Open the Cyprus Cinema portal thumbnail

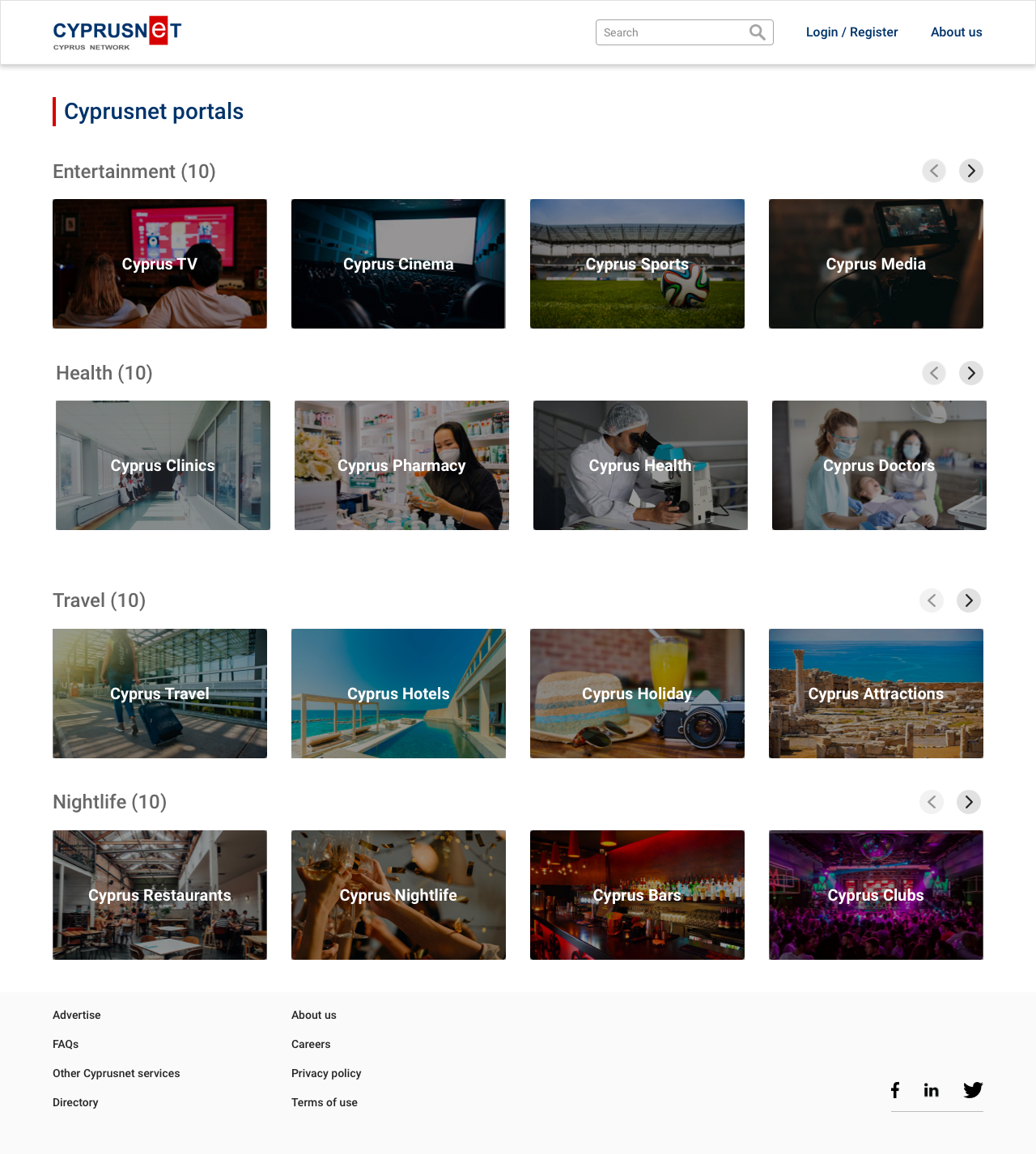pyautogui.click(x=398, y=264)
